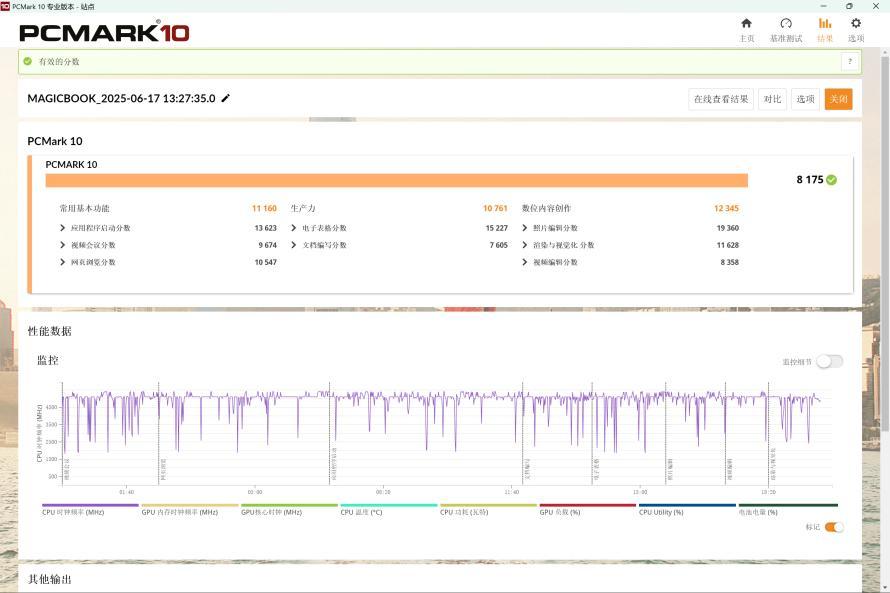Open the 主页 home page icon

coord(746,23)
